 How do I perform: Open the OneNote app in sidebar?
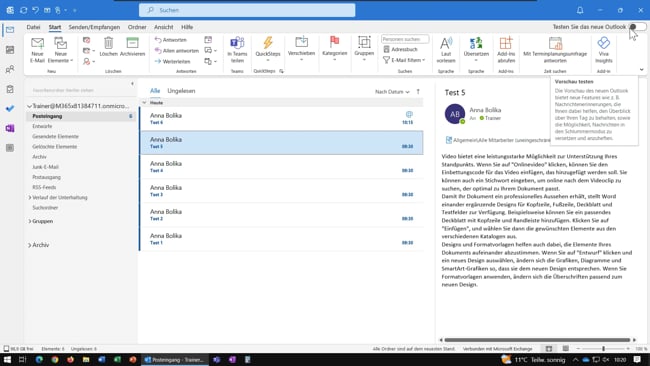coord(10,128)
